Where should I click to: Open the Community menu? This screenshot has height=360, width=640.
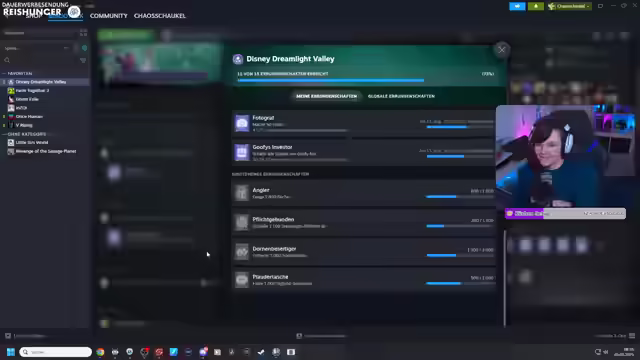coord(109,16)
